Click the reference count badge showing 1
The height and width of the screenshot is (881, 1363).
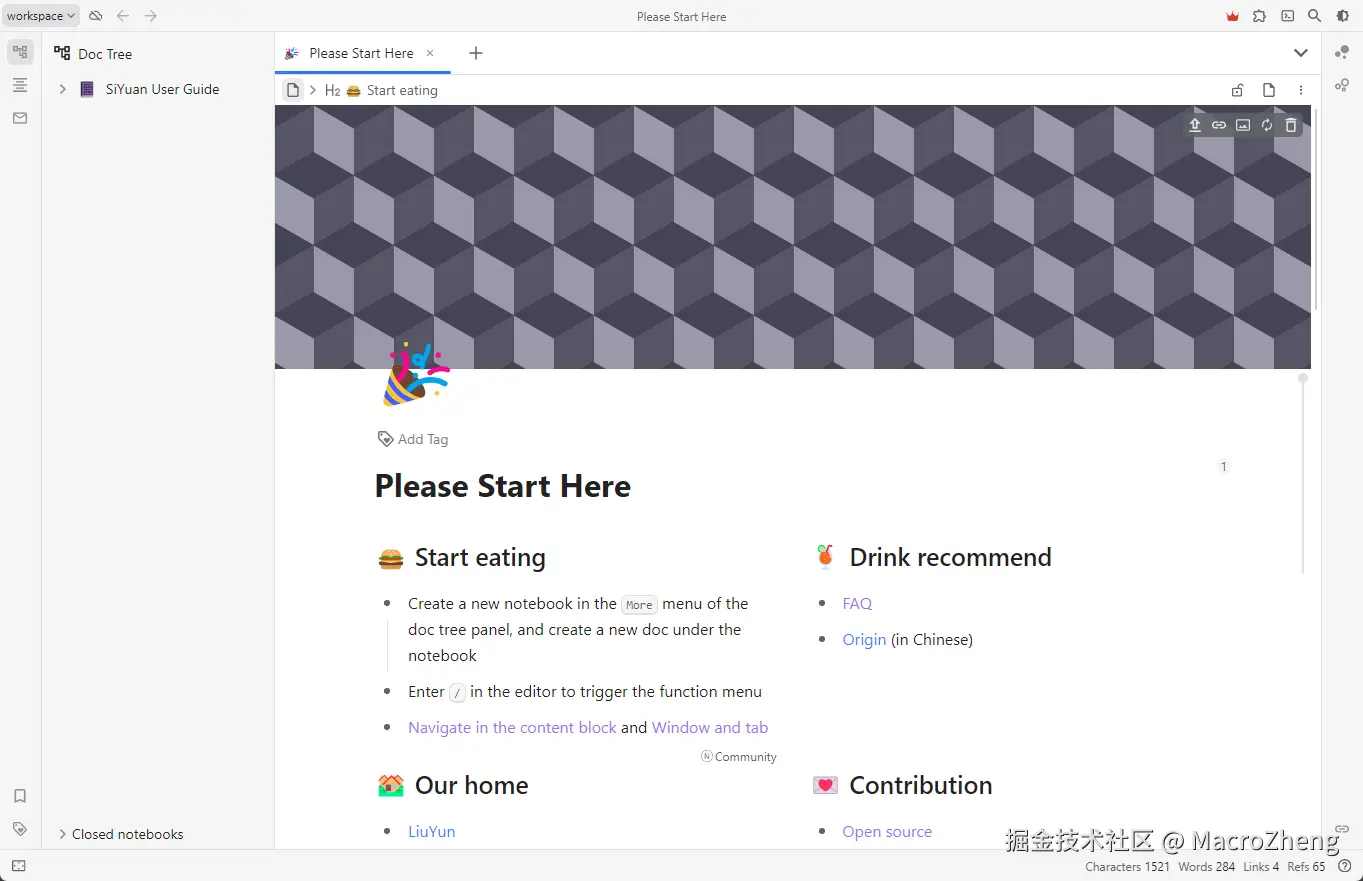1223,466
